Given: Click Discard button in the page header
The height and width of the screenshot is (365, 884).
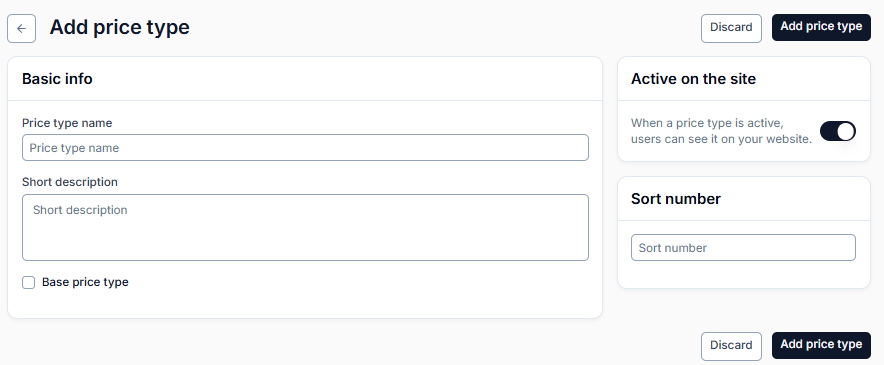Looking at the screenshot, I should (731, 28).
